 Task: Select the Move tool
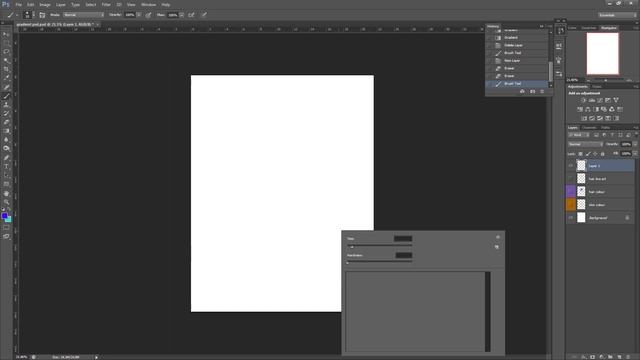pyautogui.click(x=6, y=35)
